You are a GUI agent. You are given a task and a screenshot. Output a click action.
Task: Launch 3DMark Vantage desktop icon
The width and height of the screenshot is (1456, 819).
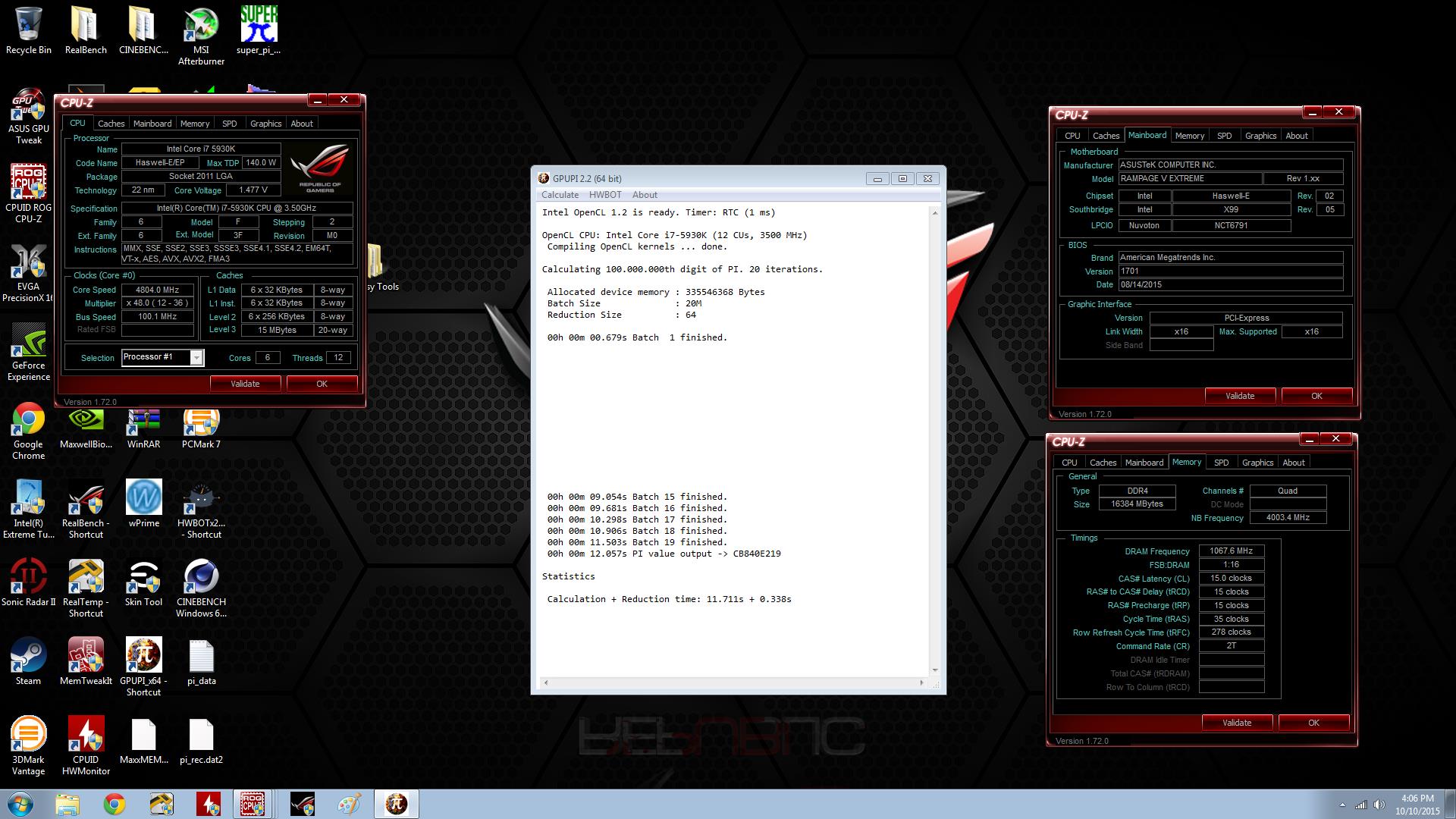(29, 746)
